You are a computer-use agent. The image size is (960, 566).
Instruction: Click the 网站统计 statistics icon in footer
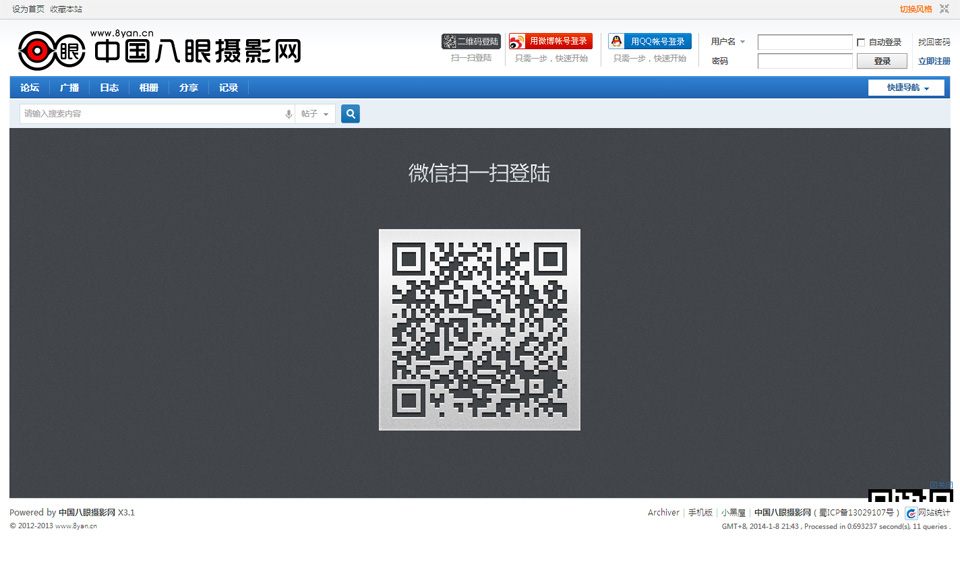pyautogui.click(x=911, y=513)
